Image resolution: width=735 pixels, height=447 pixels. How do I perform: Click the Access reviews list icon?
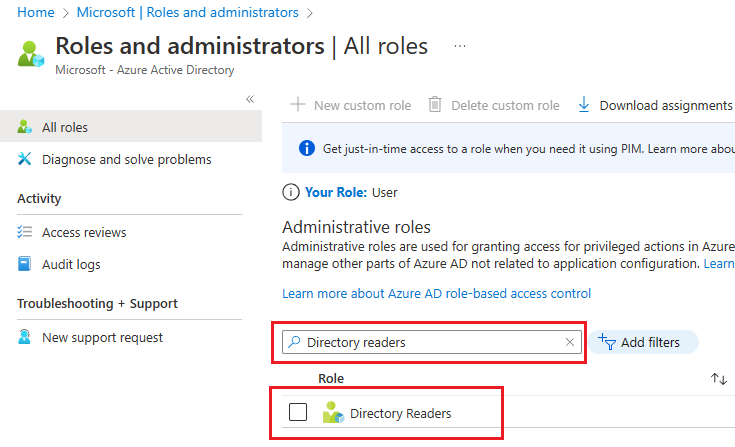tap(25, 232)
